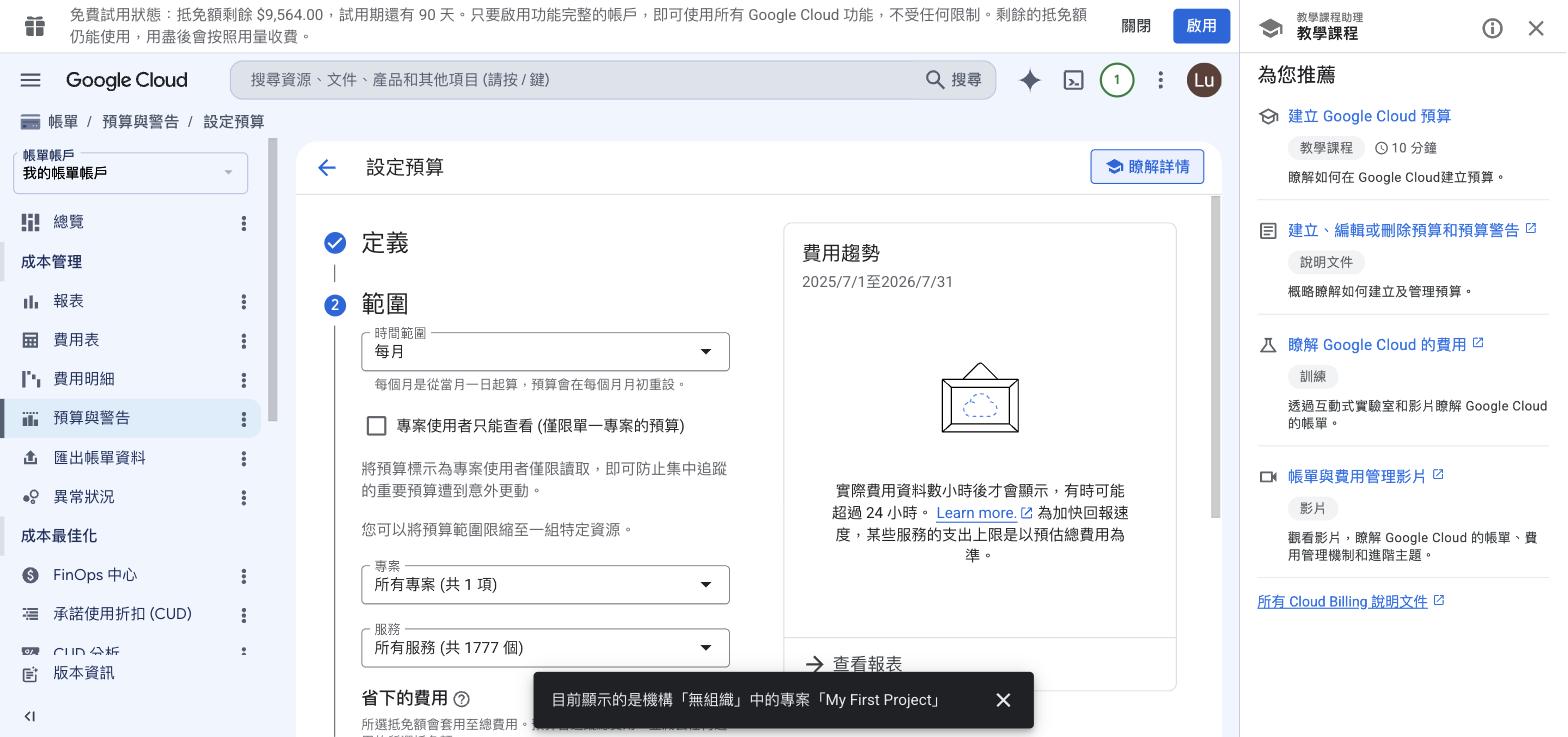
Task: Open the Lu account avatar
Action: (x=1204, y=80)
